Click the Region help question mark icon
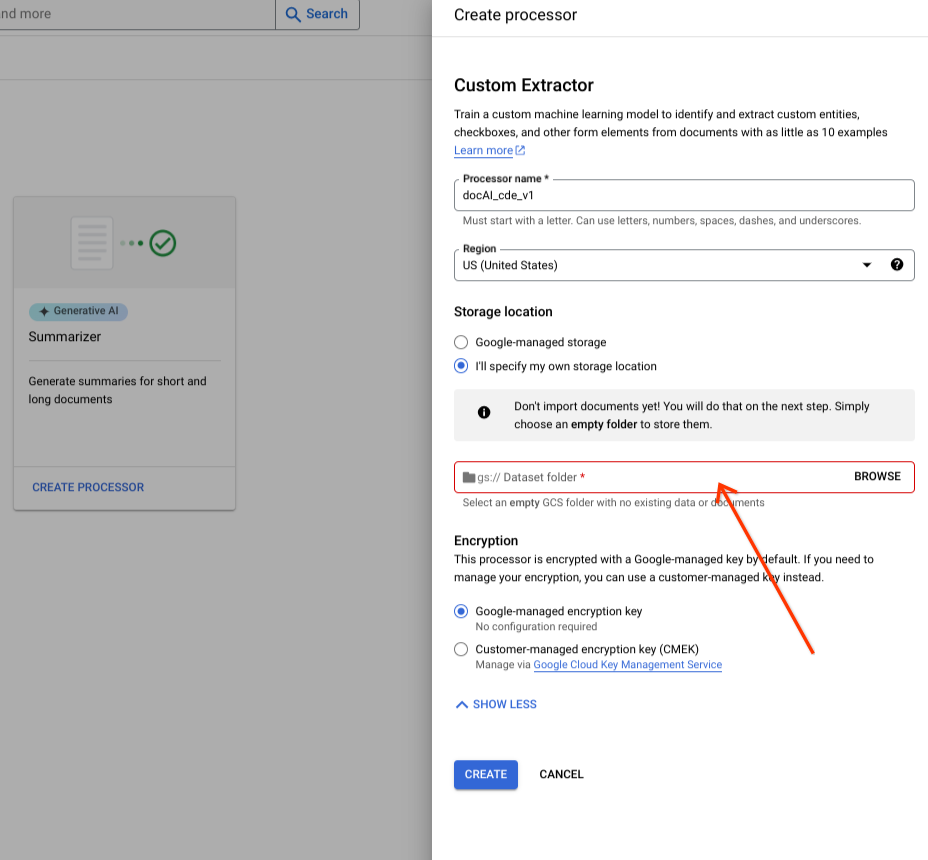 point(896,265)
